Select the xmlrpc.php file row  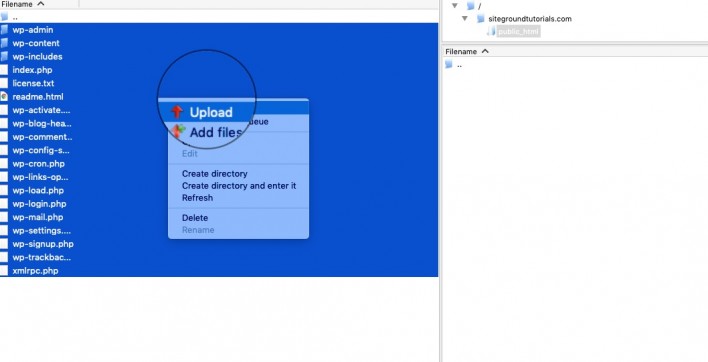click(x=219, y=271)
